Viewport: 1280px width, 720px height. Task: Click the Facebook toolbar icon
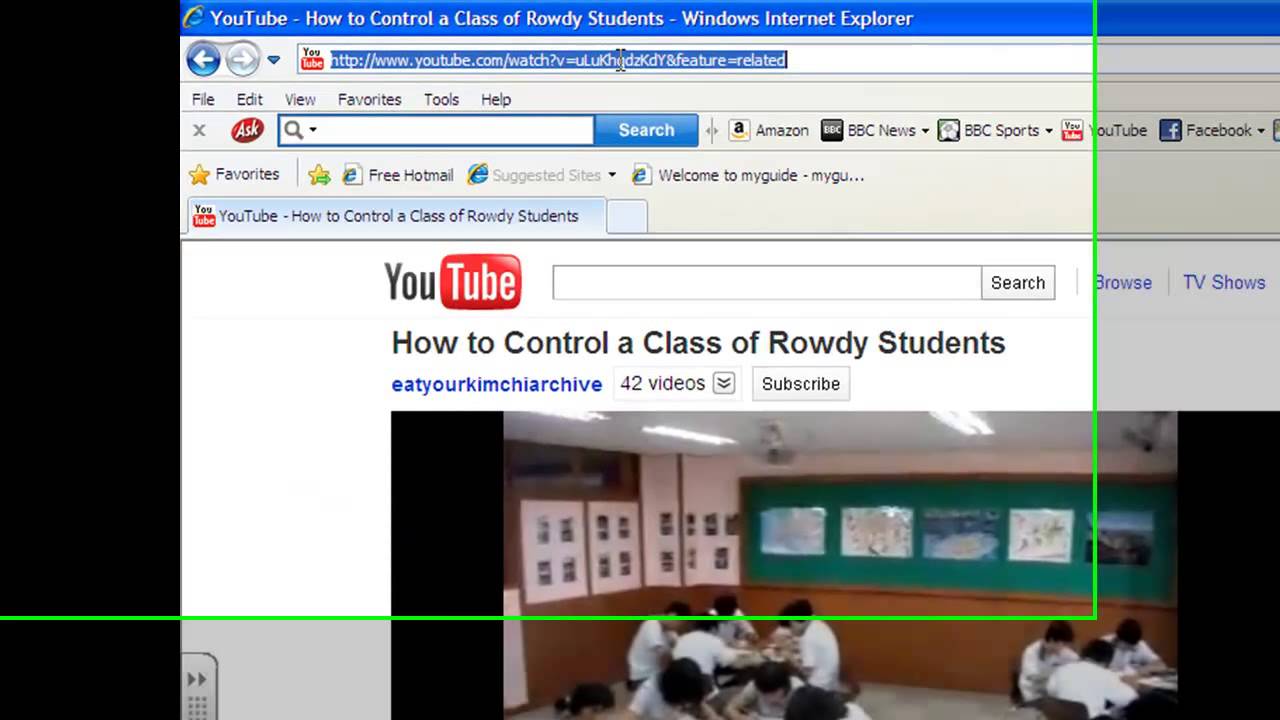(1171, 130)
